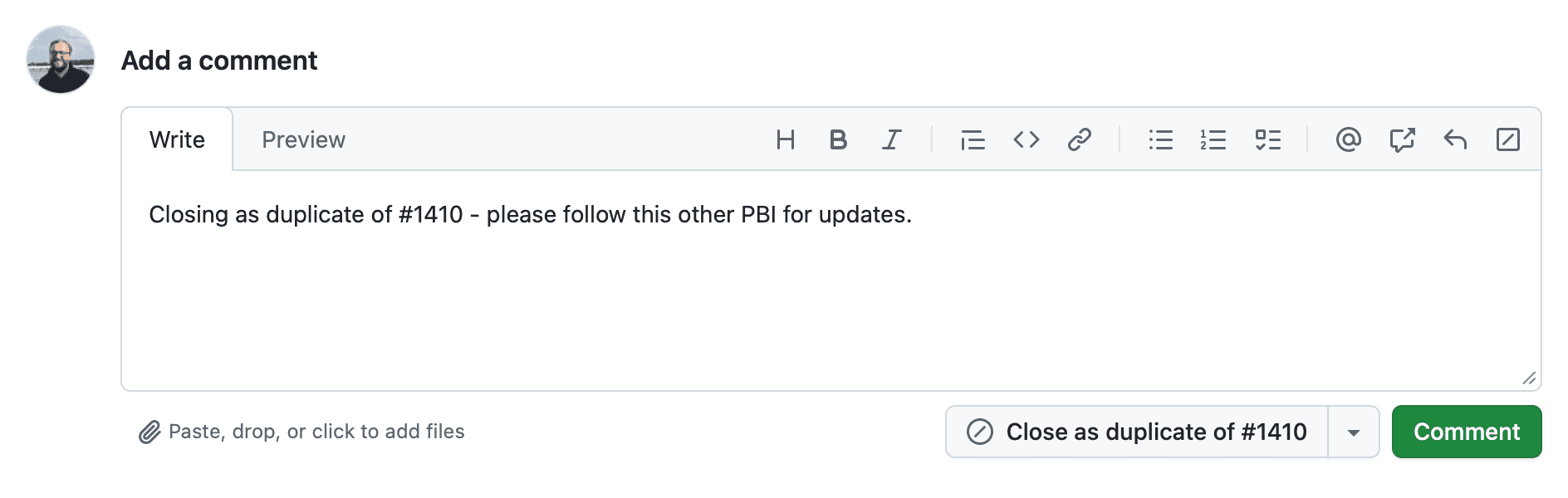This screenshot has height=498, width=1568.
Task: Insert a heading with the H icon
Action: click(785, 139)
